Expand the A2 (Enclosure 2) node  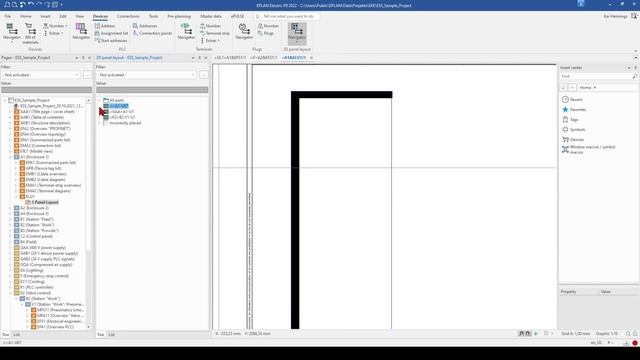[x=10, y=208]
